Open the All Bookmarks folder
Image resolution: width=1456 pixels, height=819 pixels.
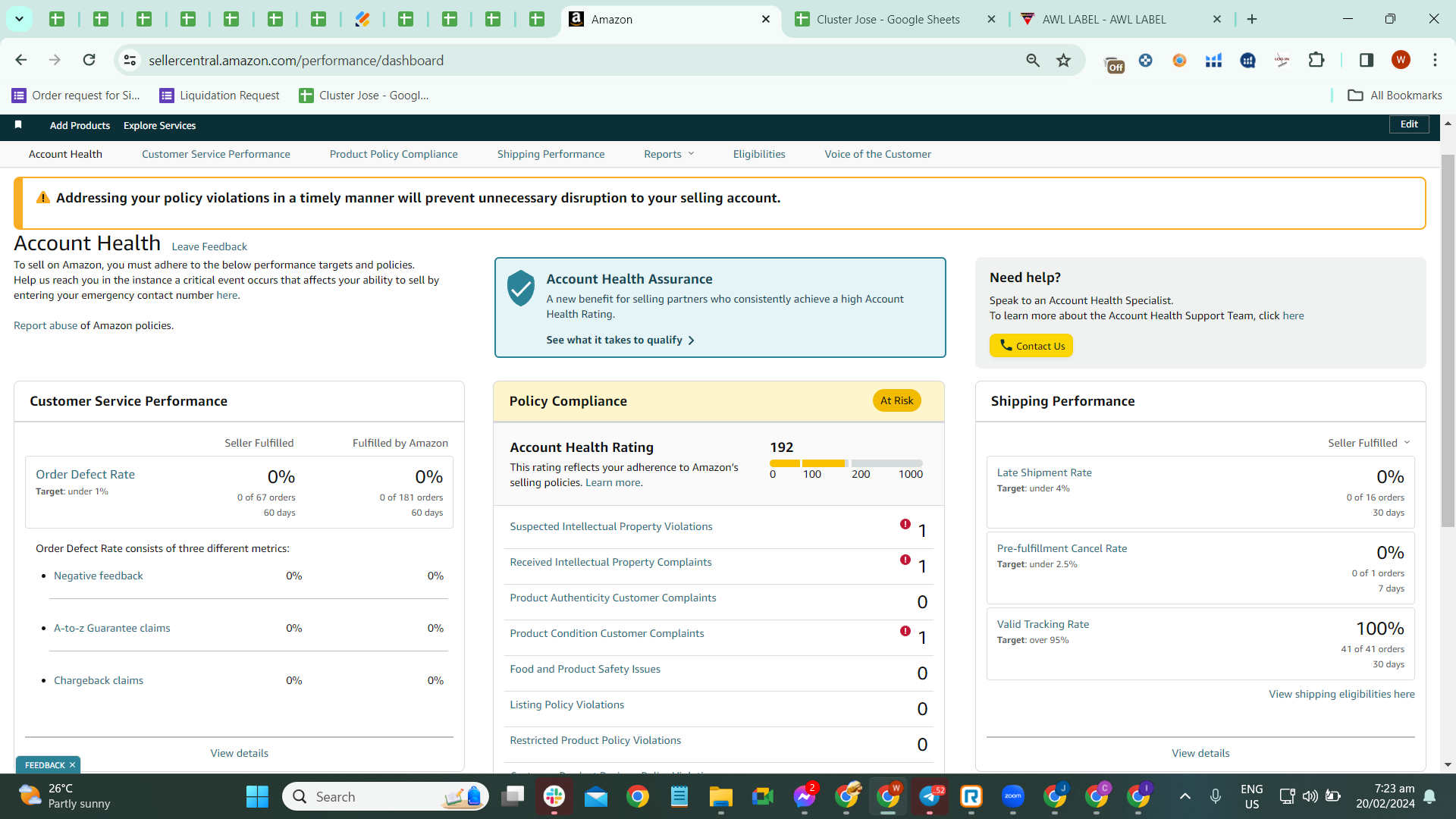[1395, 95]
